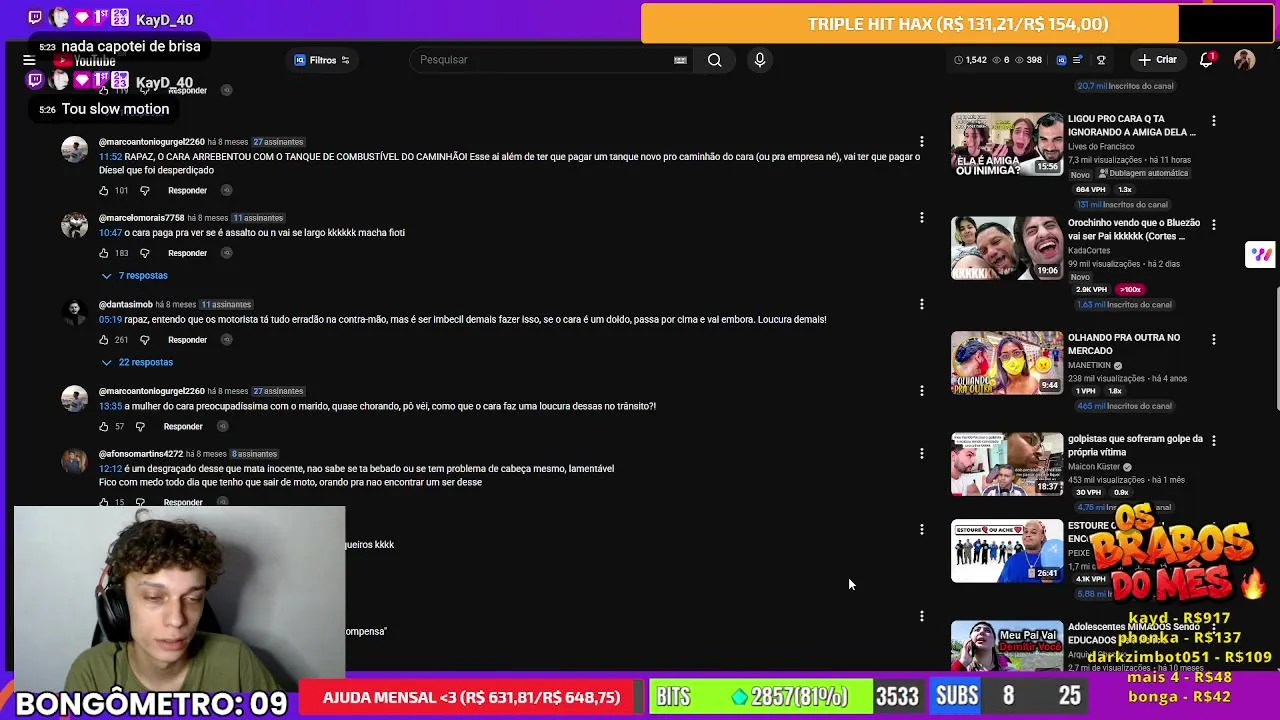Reply to the 13:35 comment
1280x720 pixels.
(183, 426)
